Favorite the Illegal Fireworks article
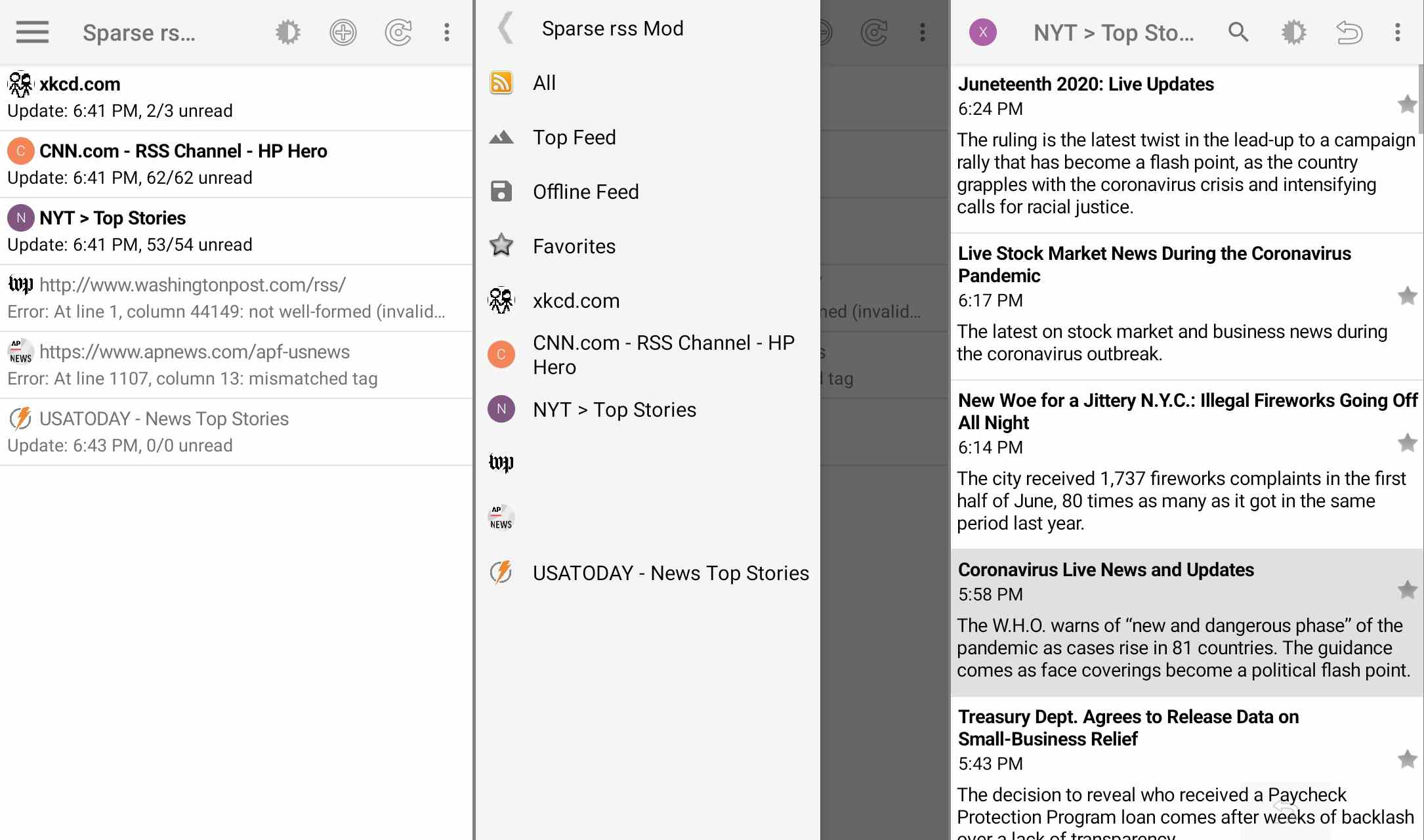Viewport: 1424px width, 840px height. (x=1407, y=442)
